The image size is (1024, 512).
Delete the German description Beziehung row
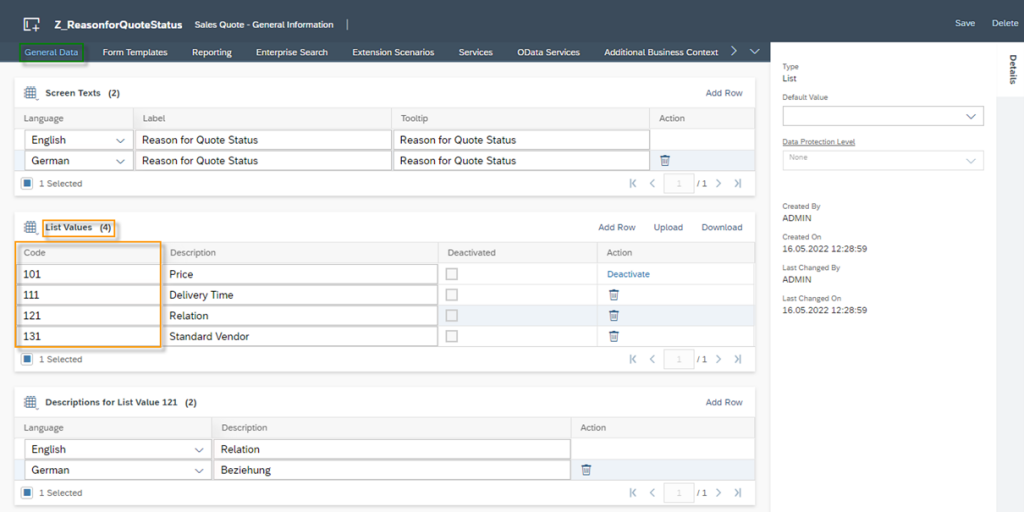pyautogui.click(x=586, y=470)
